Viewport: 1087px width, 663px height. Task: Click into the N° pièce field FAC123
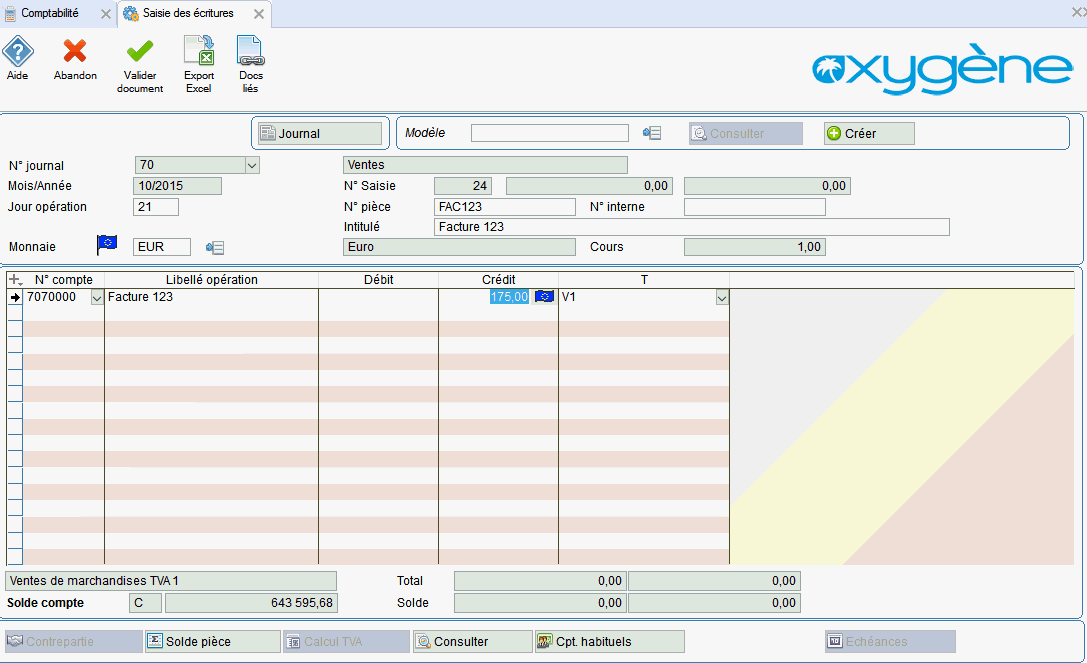pyautogui.click(x=505, y=207)
